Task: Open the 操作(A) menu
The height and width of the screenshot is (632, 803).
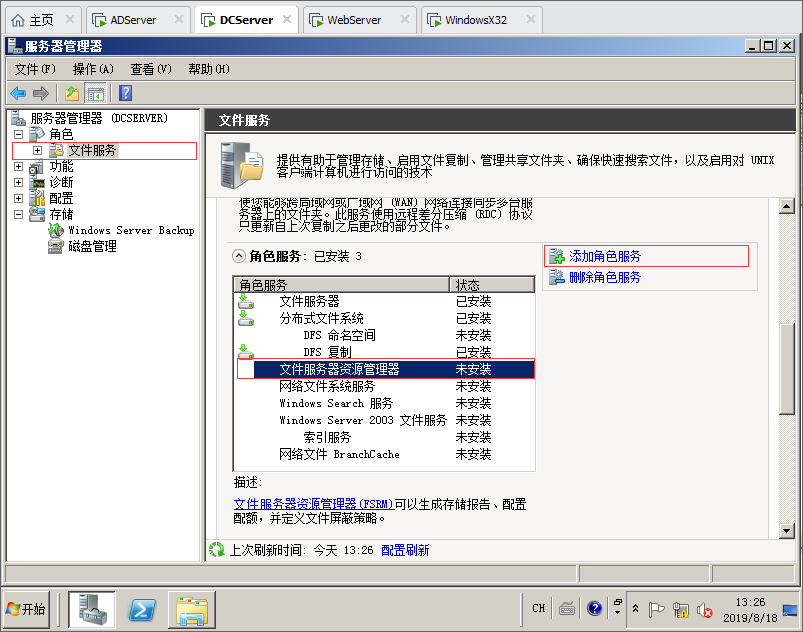Action: (x=93, y=69)
